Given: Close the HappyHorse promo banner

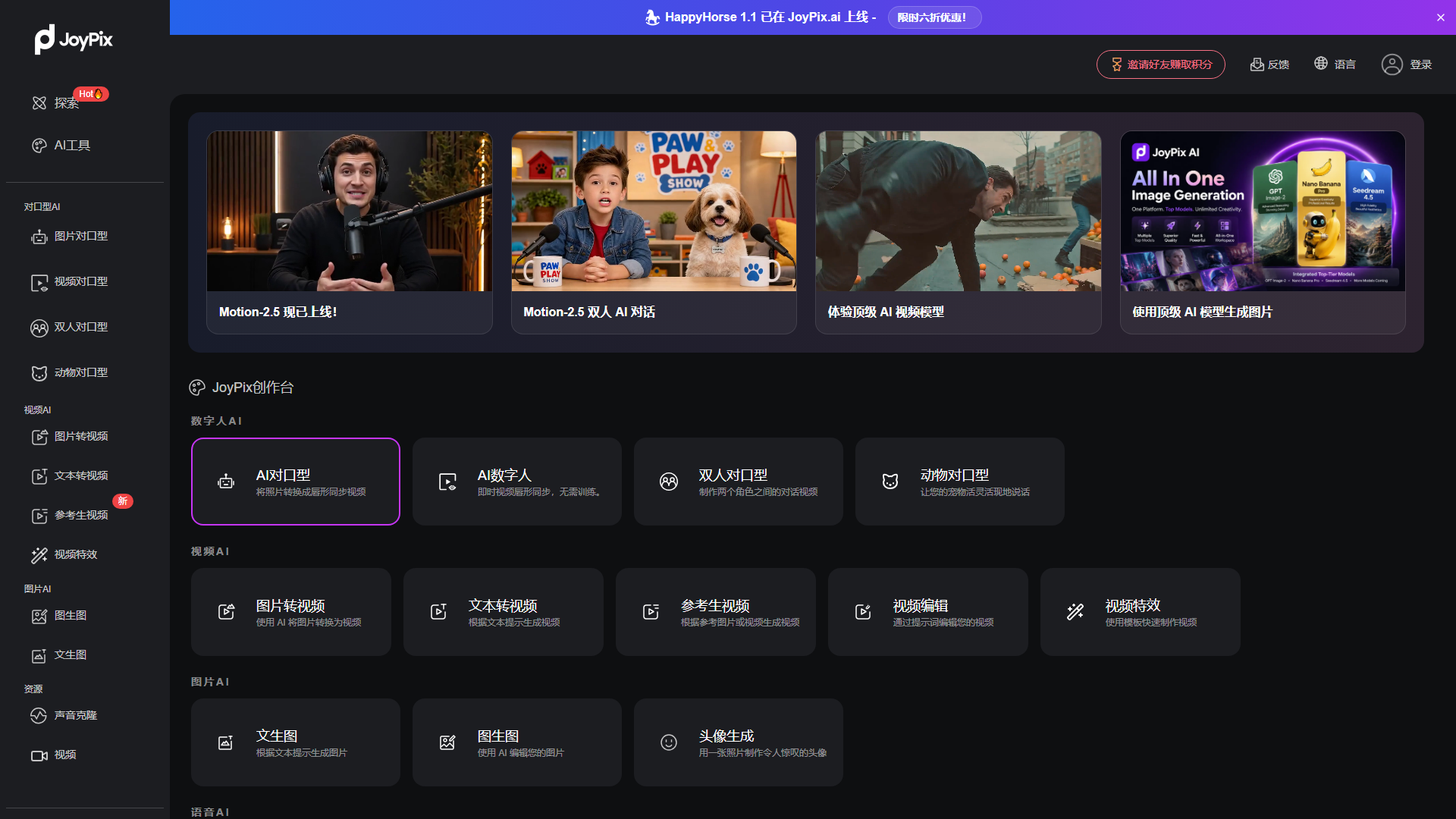Looking at the screenshot, I should pos(1441,17).
